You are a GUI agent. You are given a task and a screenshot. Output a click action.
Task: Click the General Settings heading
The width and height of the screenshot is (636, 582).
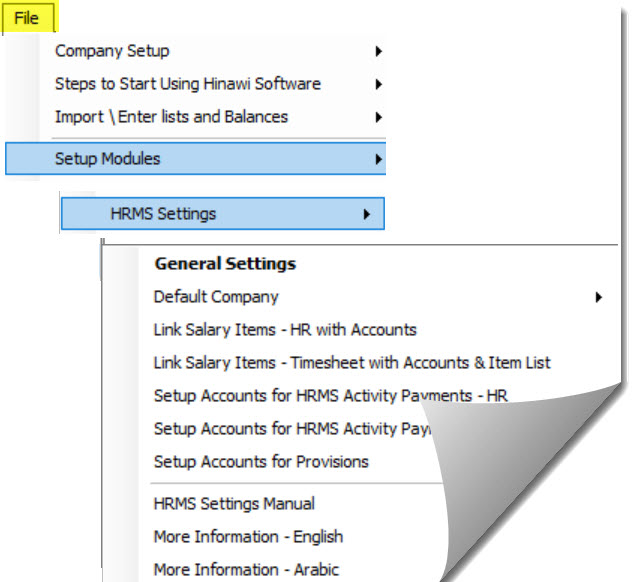tap(226, 264)
